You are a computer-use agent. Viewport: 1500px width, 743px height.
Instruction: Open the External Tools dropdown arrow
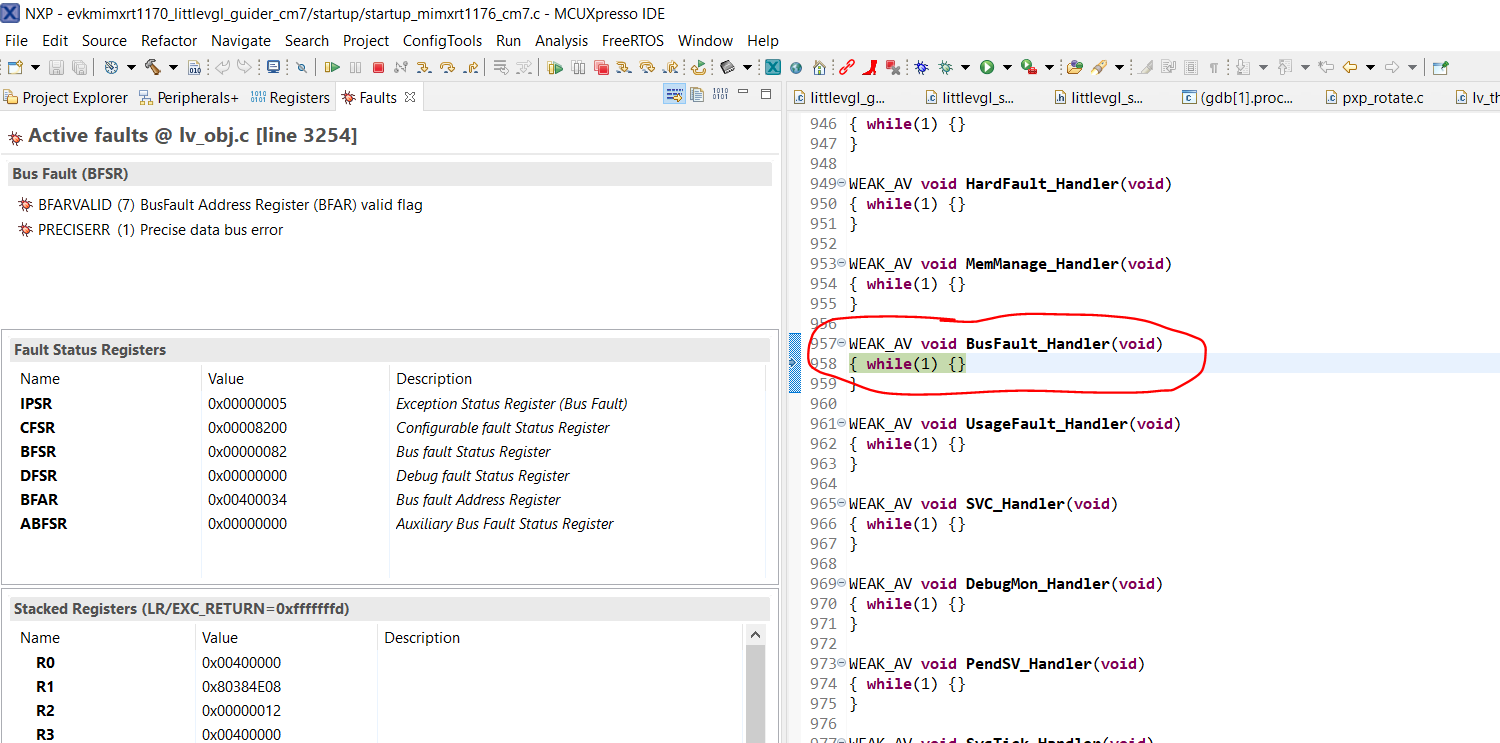point(1049,67)
